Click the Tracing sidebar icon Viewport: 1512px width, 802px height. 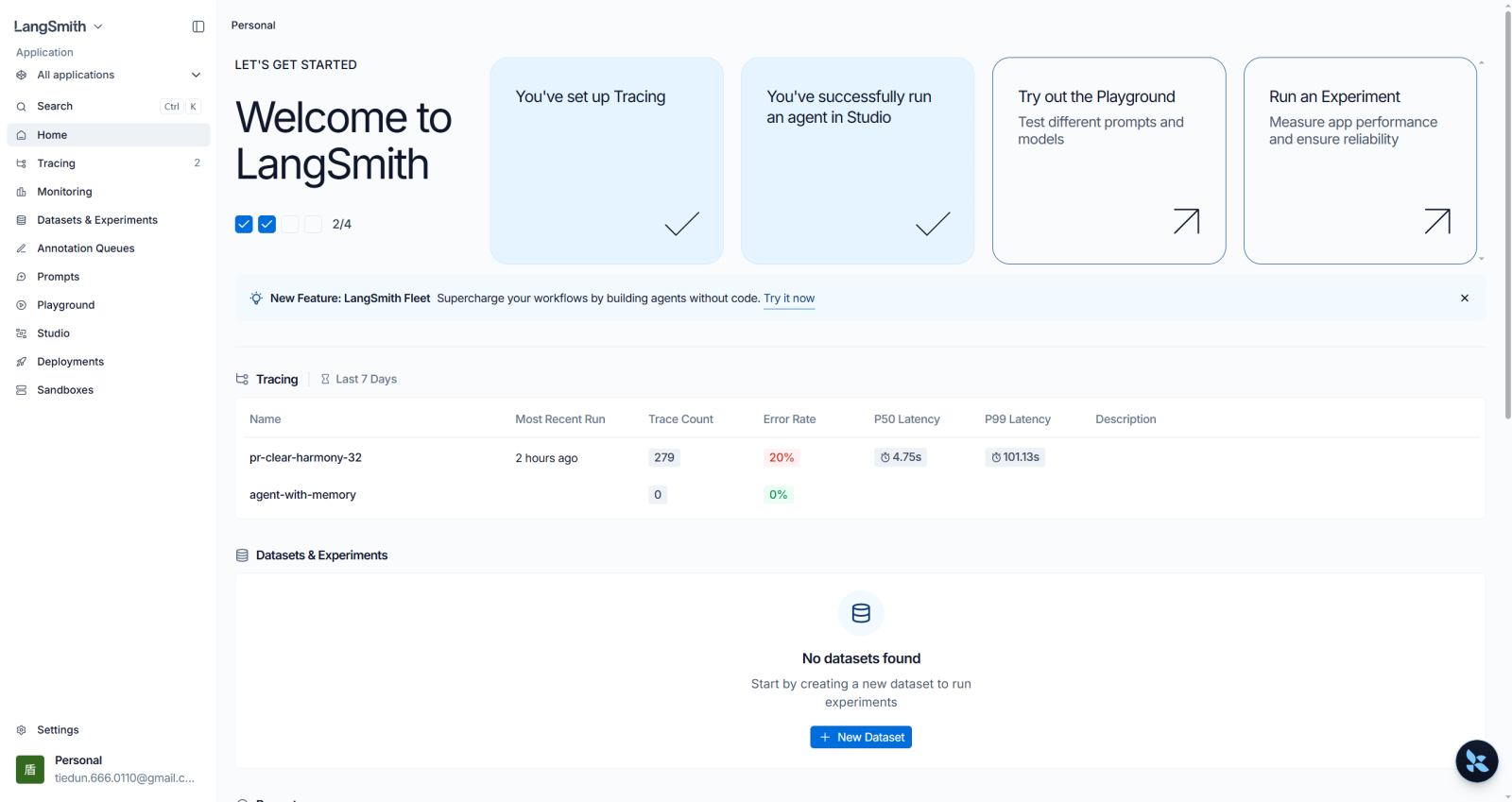(x=21, y=163)
